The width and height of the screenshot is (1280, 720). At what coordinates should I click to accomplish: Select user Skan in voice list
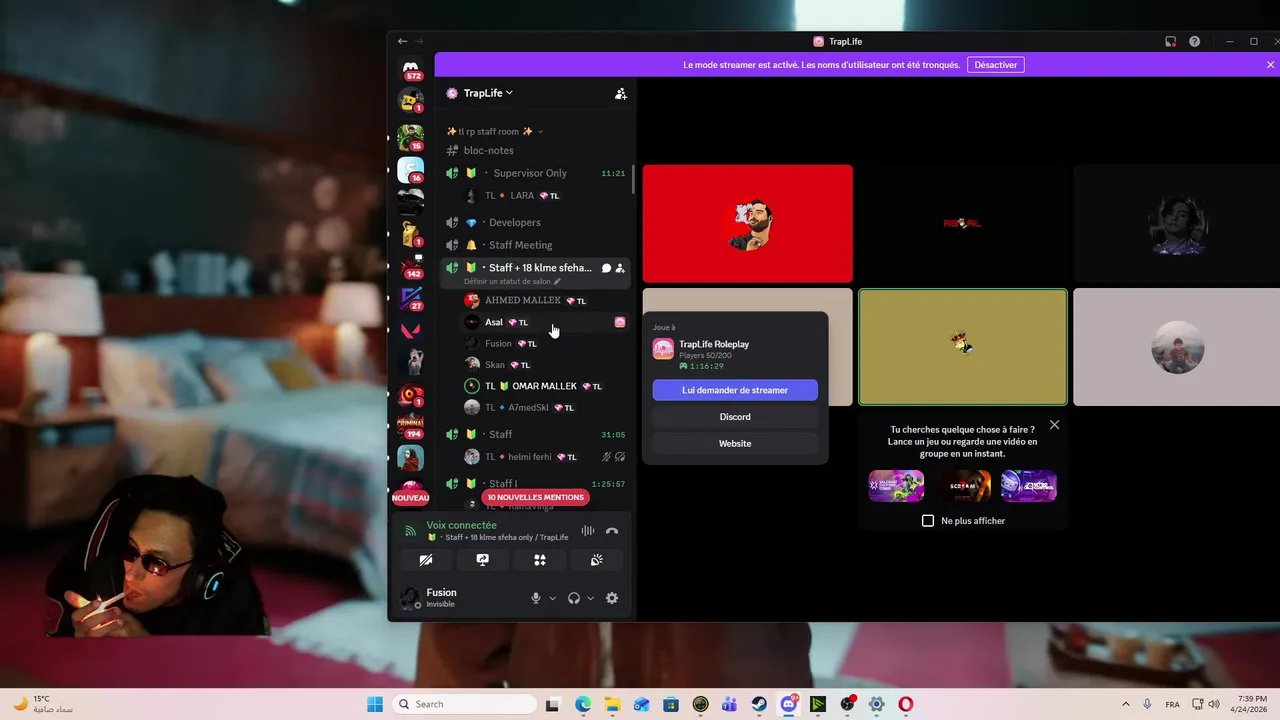[x=545, y=365]
